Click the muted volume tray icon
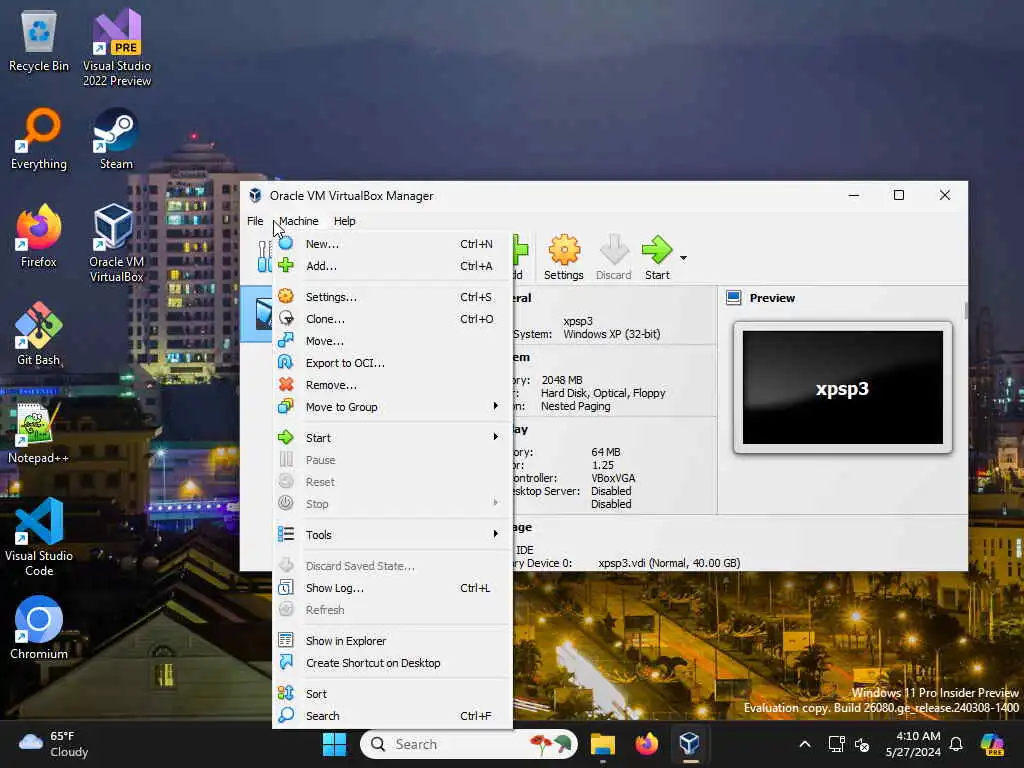The height and width of the screenshot is (768, 1024). point(862,744)
